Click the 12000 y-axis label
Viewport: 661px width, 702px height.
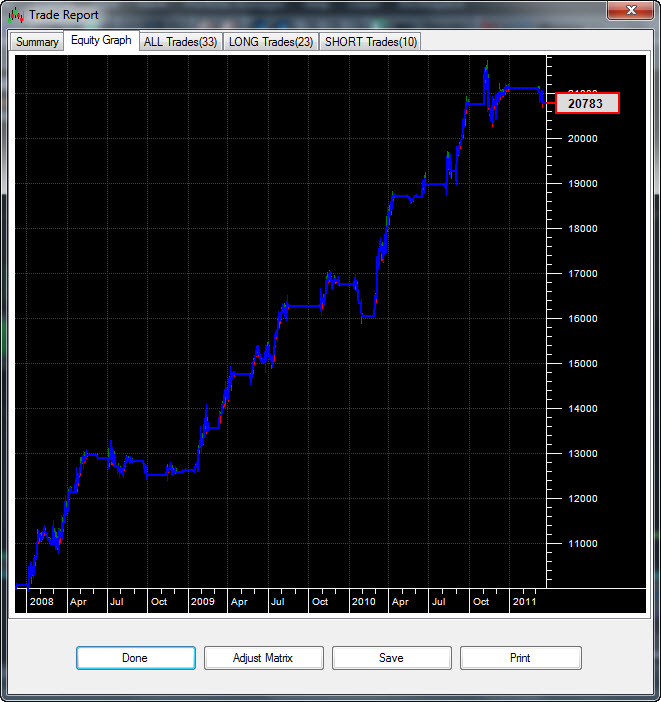point(582,499)
